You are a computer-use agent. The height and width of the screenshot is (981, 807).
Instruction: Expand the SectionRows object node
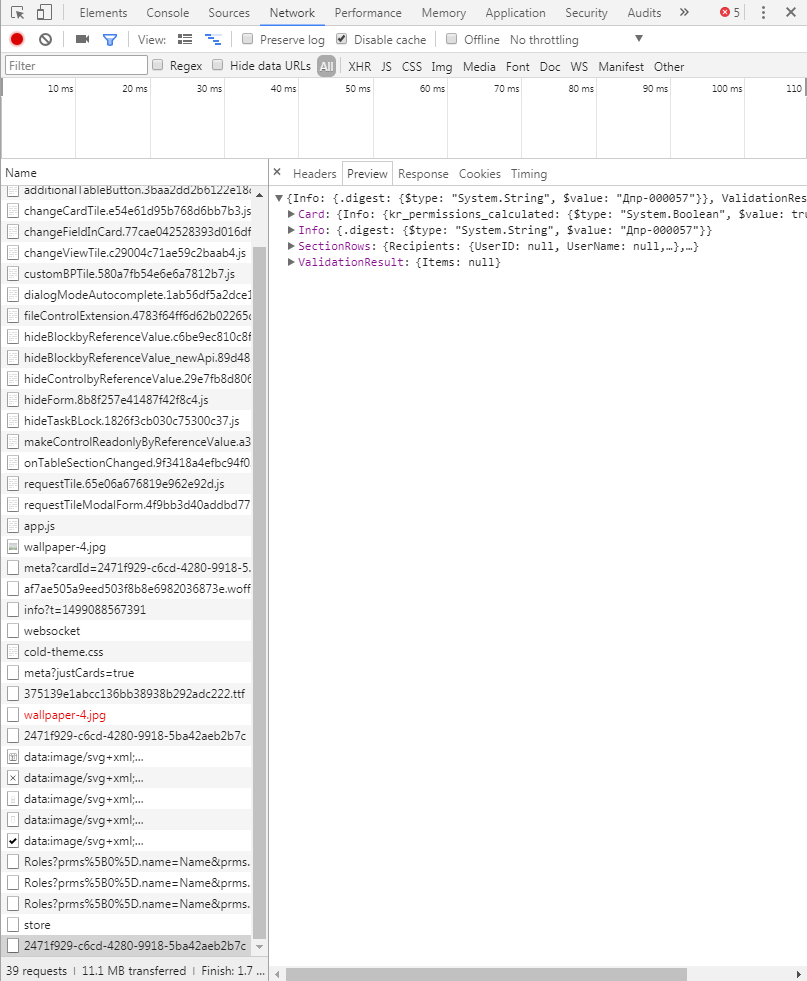291,246
